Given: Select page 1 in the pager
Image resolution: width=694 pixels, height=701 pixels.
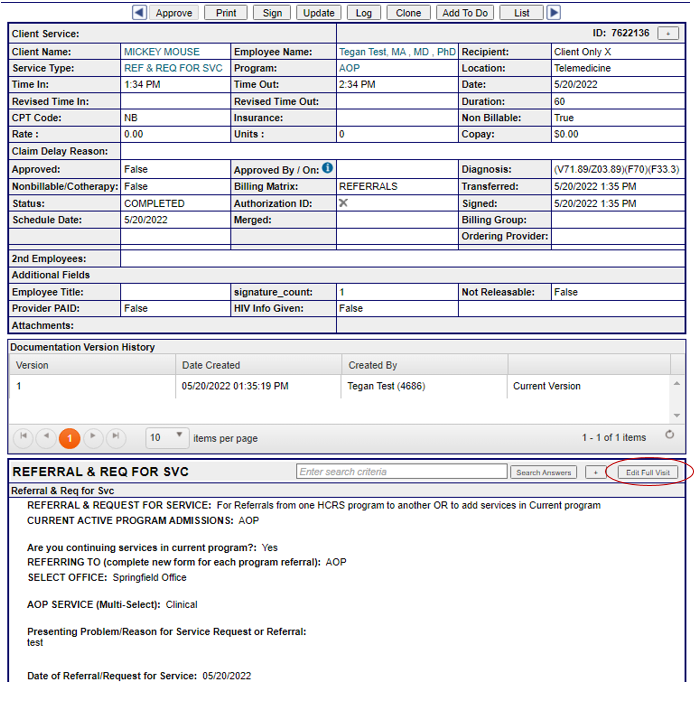Looking at the screenshot, I should click(69, 437).
